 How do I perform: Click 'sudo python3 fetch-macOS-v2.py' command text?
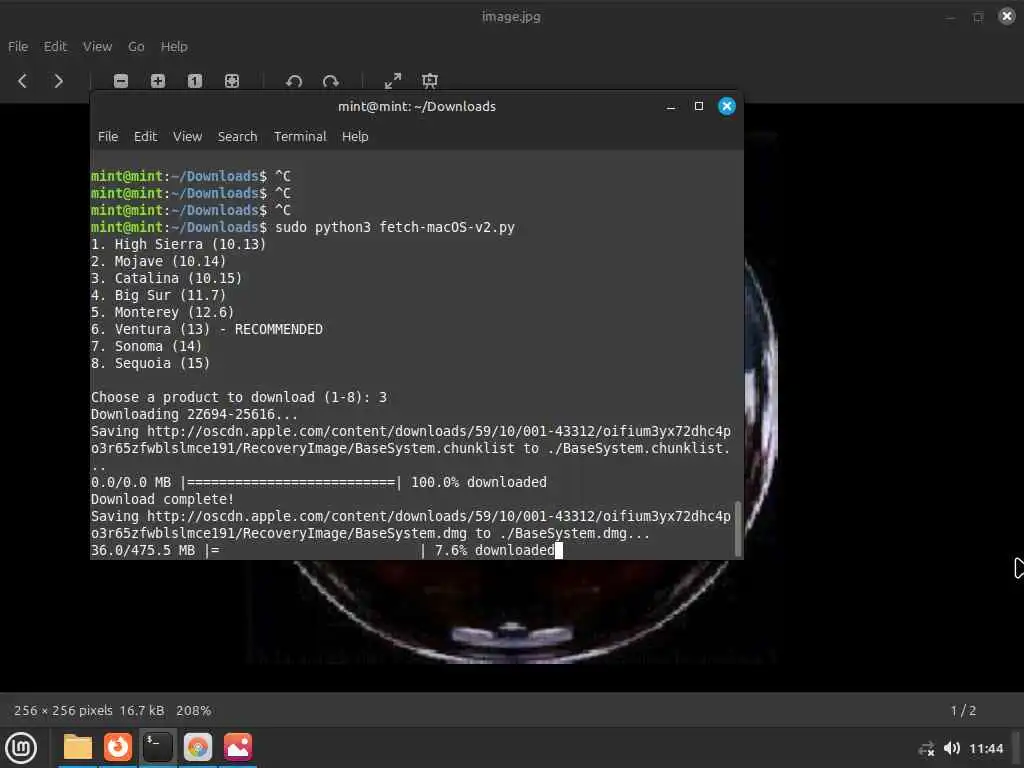(x=394, y=227)
